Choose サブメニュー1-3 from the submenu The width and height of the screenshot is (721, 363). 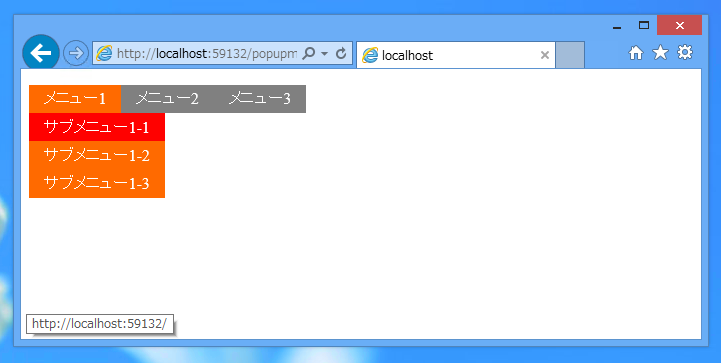(x=97, y=183)
